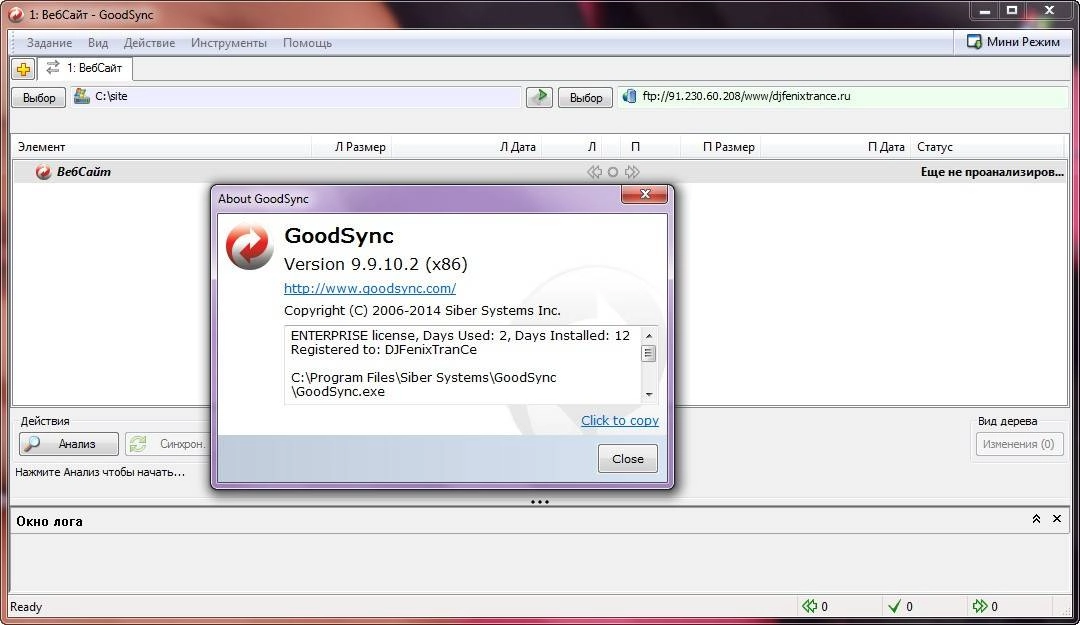Image resolution: width=1080 pixels, height=625 pixels.
Task: Click the Version 9.9.10.2 (x86) text
Action: point(375,264)
